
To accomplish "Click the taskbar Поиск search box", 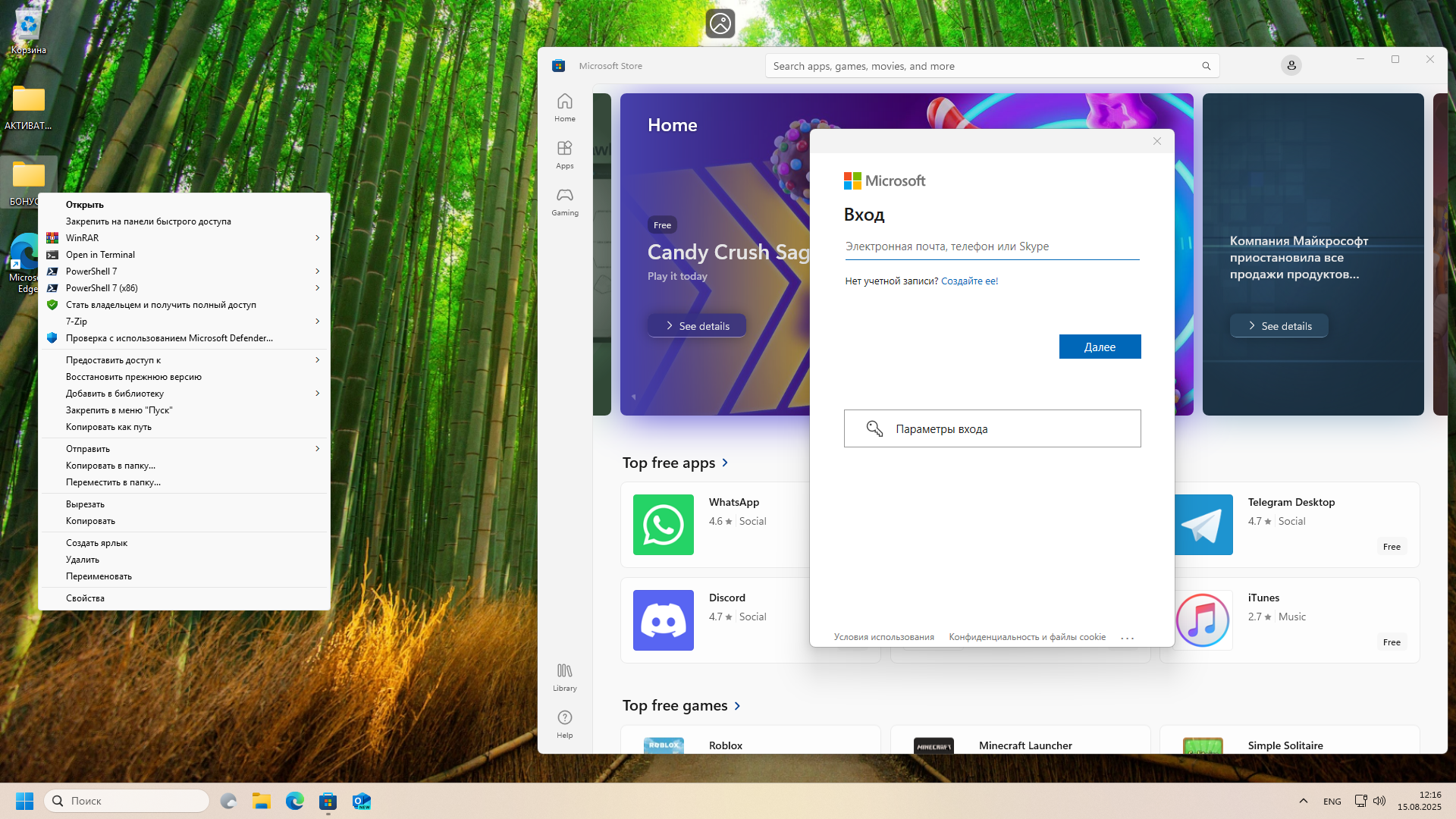I will [x=127, y=801].
